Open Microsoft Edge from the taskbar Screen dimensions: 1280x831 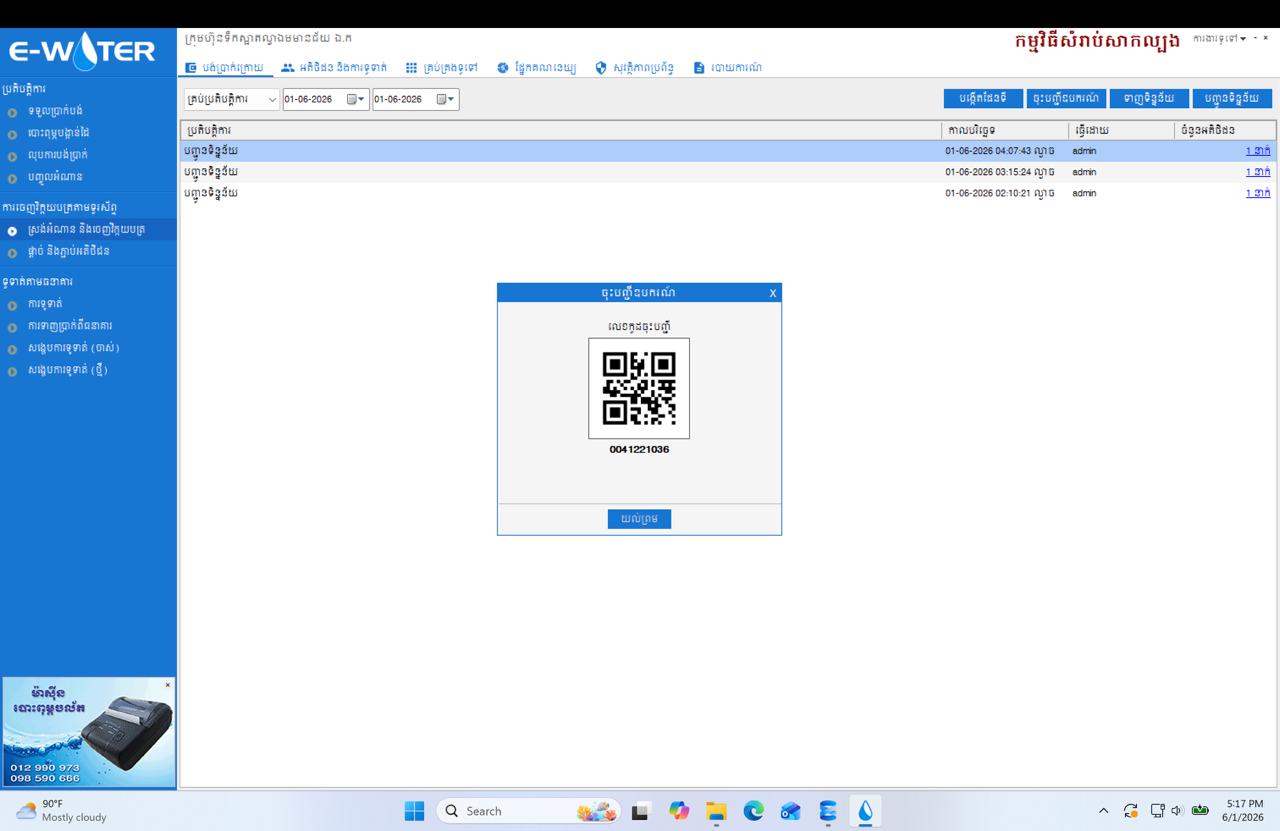coord(753,811)
